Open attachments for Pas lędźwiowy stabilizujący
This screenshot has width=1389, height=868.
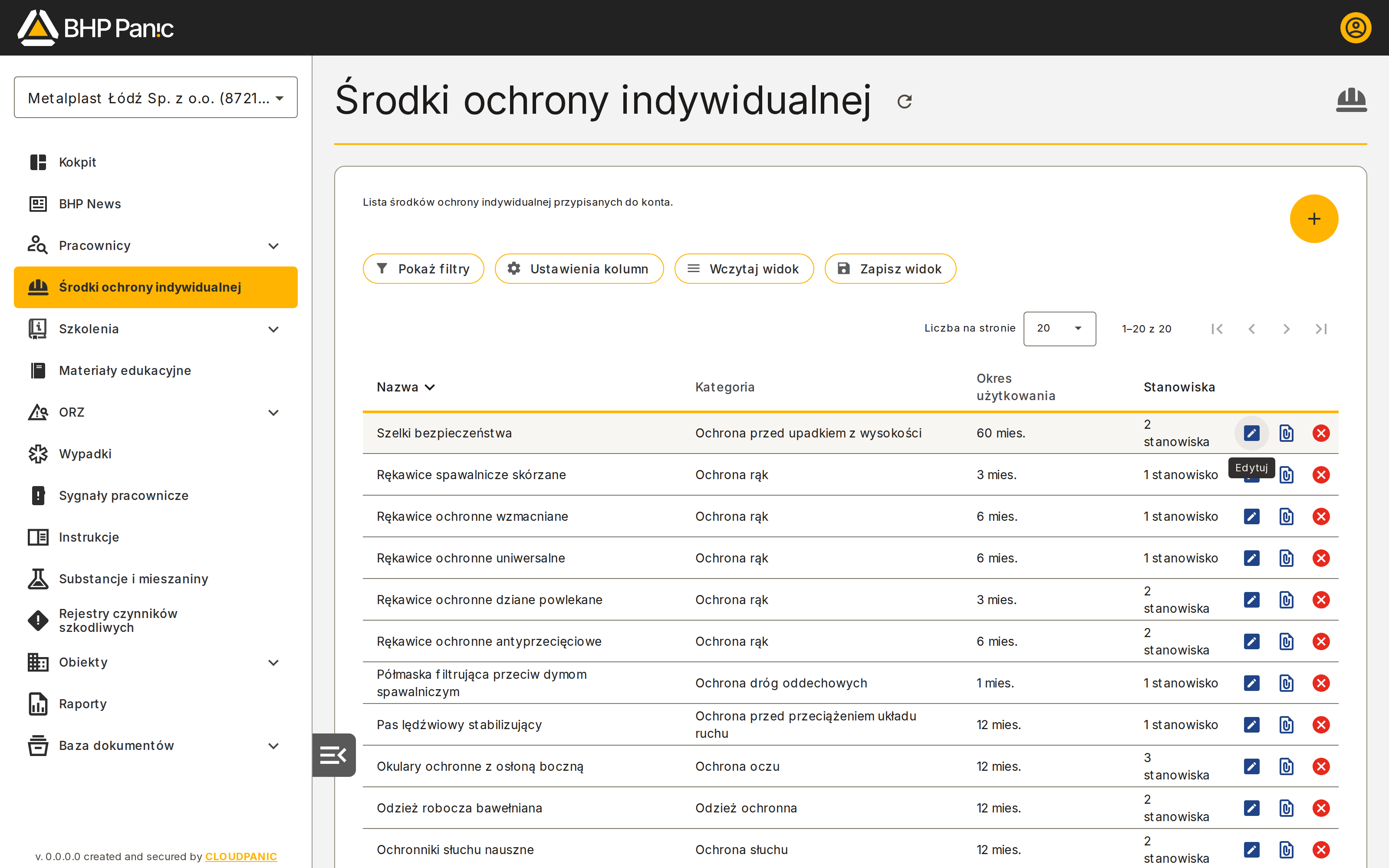click(1286, 724)
